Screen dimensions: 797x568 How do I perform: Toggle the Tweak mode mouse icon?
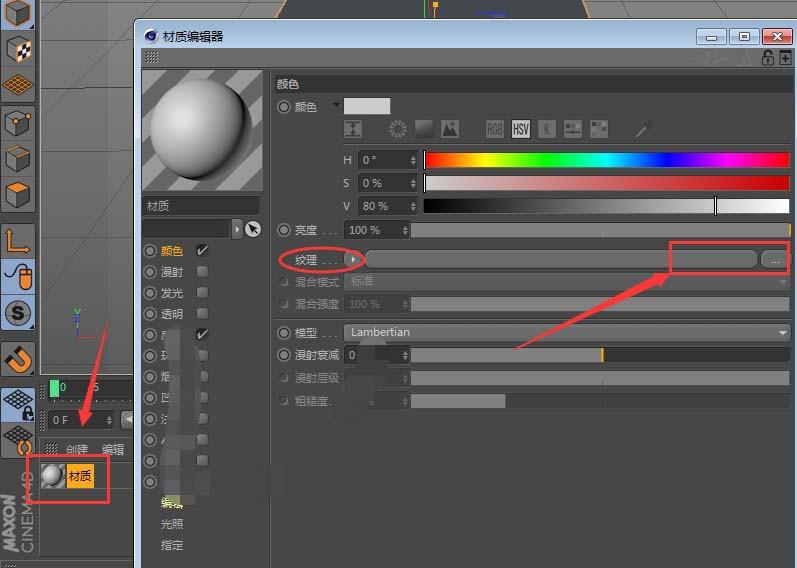click(x=18, y=276)
